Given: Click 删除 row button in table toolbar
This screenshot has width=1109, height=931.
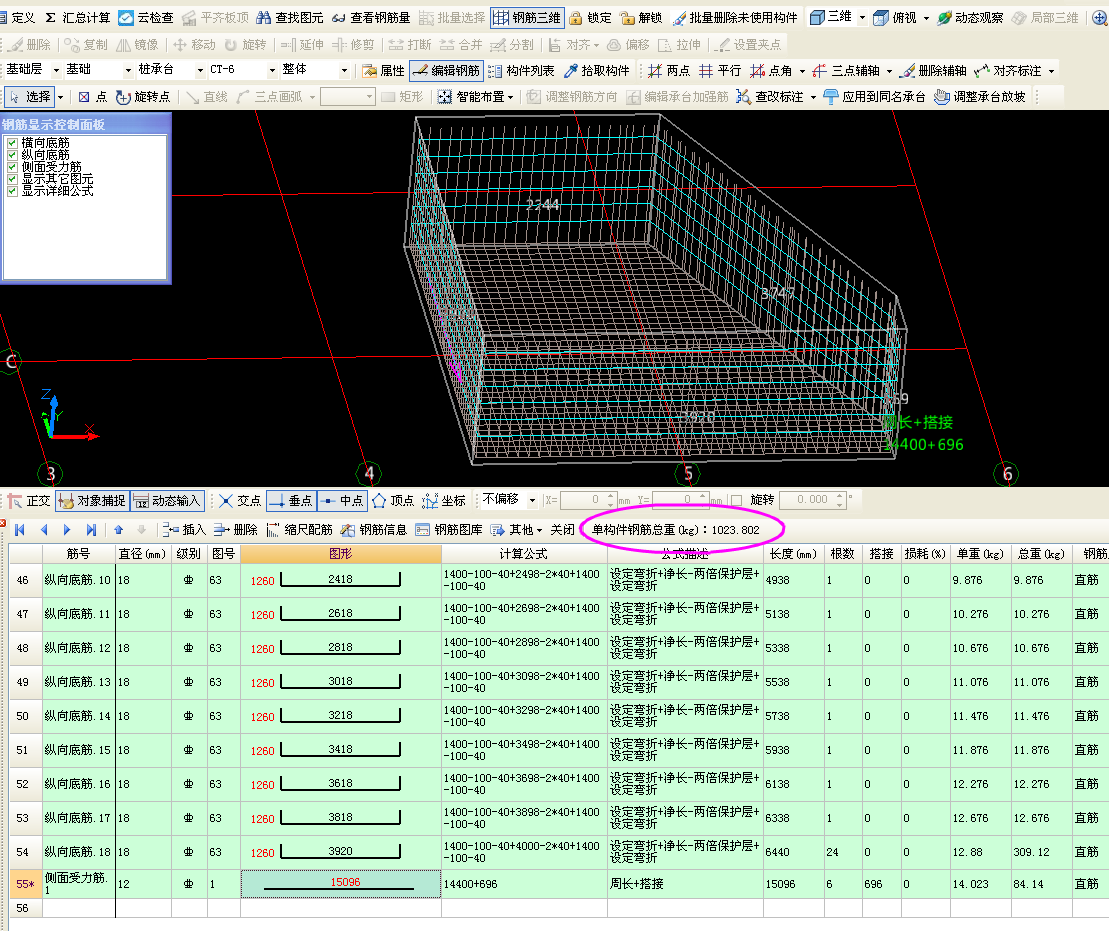Looking at the screenshot, I should 236,529.
